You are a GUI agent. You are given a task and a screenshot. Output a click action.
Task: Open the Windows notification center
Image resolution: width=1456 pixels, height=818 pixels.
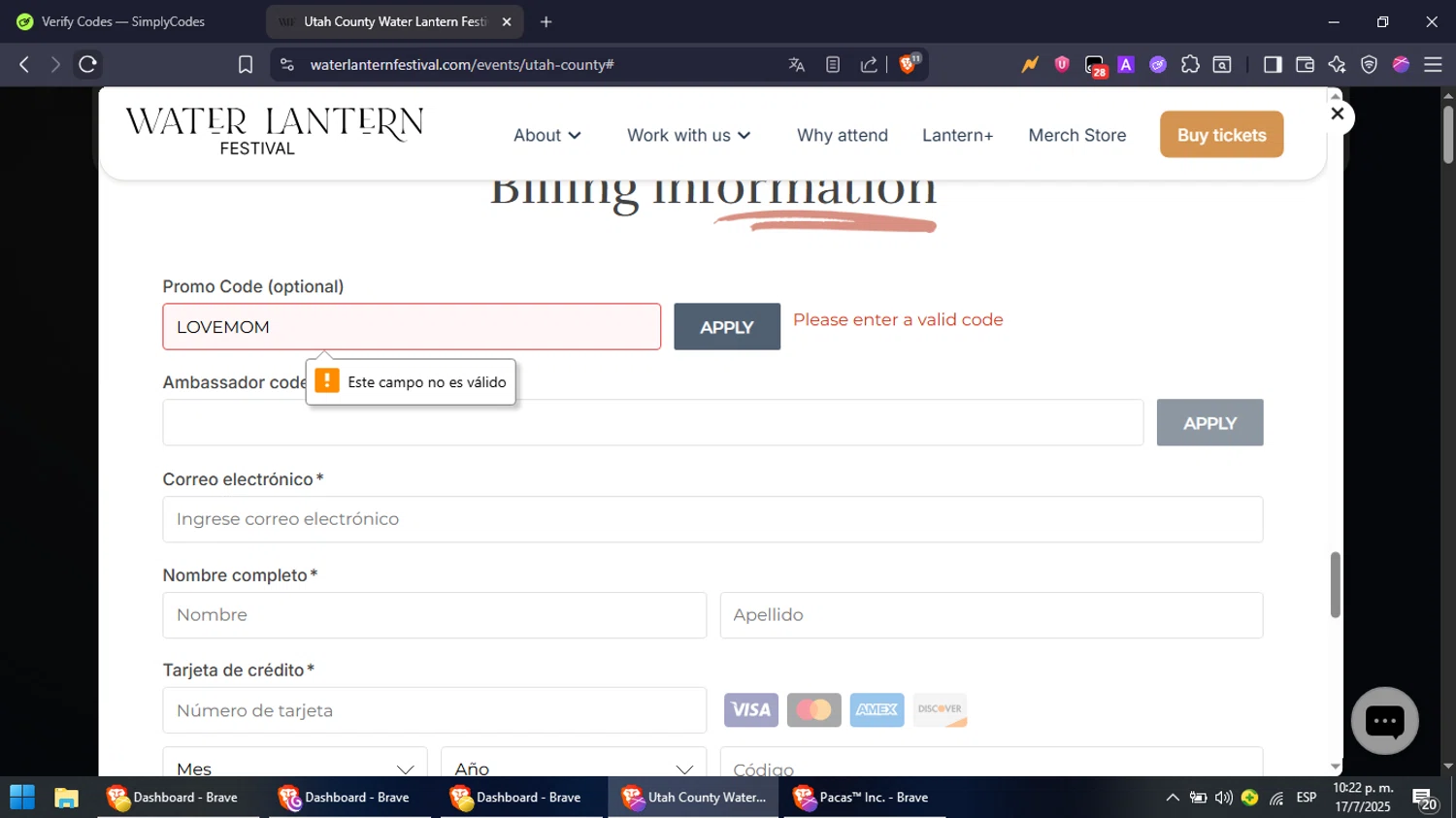point(1425,800)
